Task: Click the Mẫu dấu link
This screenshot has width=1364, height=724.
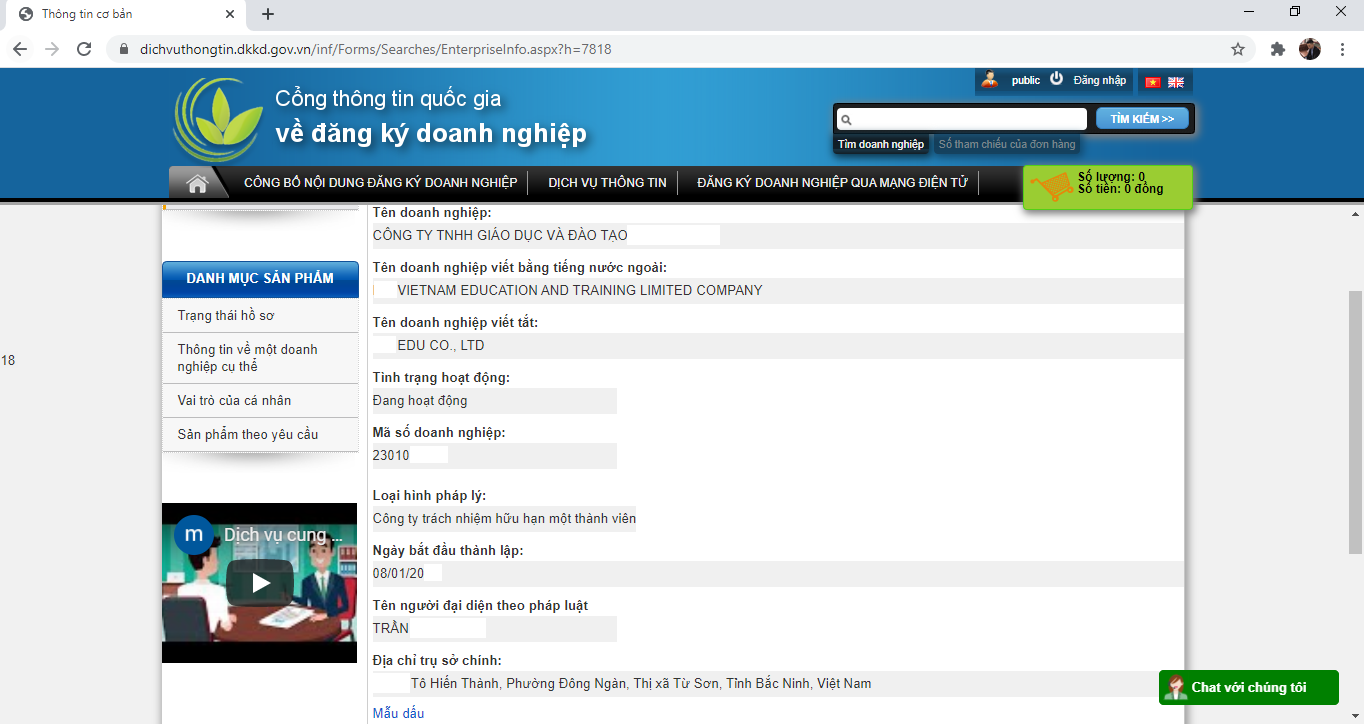Action: (x=398, y=713)
